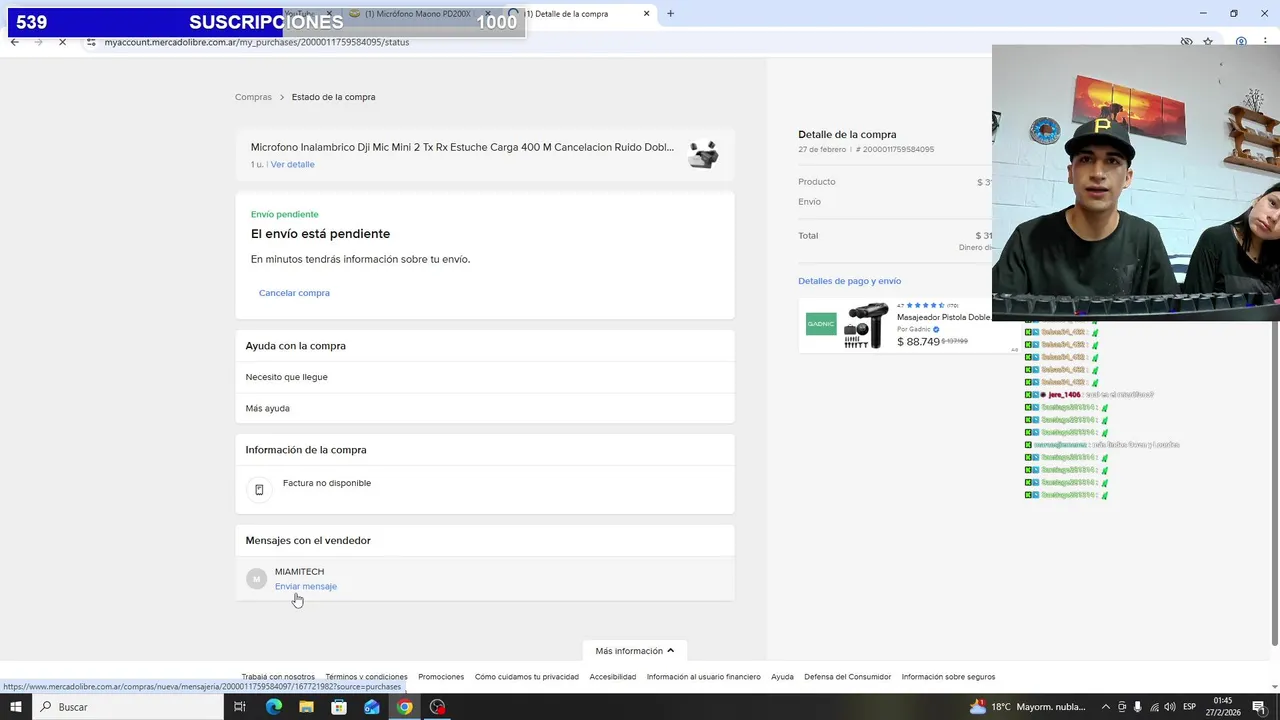Click the Gadnic brand logo in ad
The height and width of the screenshot is (720, 1280).
[x=821, y=324]
